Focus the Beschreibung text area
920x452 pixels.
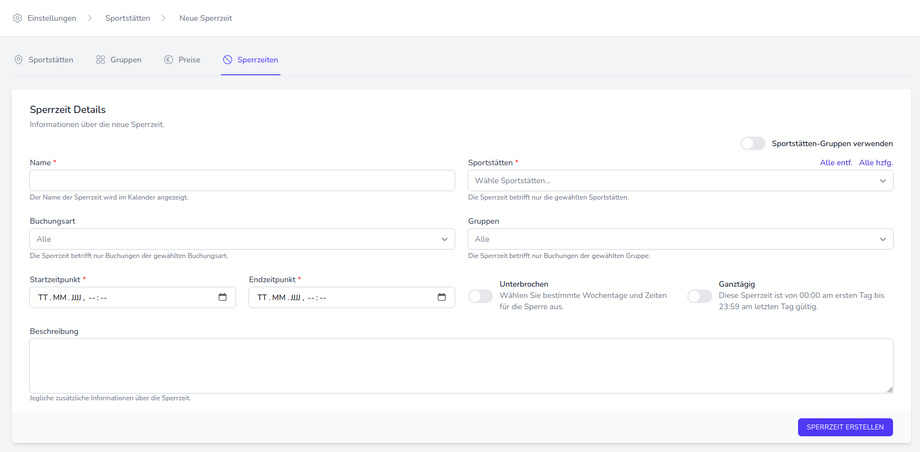click(x=461, y=366)
